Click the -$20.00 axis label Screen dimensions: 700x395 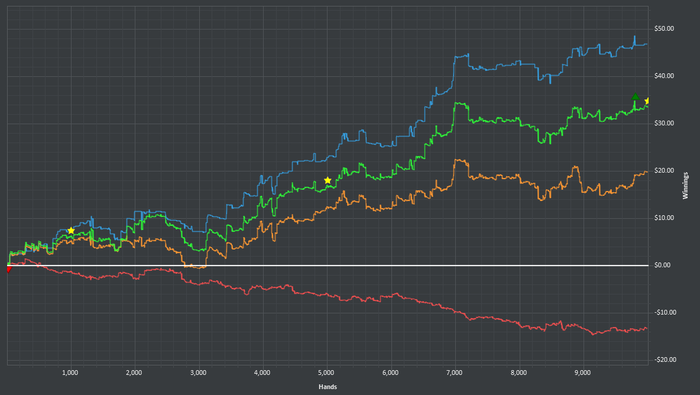[665, 360]
